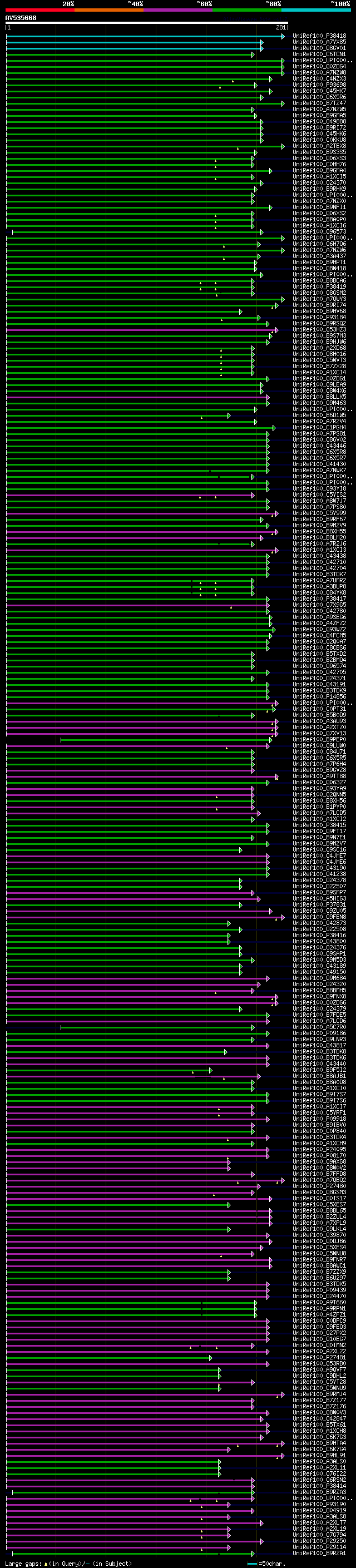
Task: Select hit label UniRef100_P38419
Action: (x=319, y=286)
